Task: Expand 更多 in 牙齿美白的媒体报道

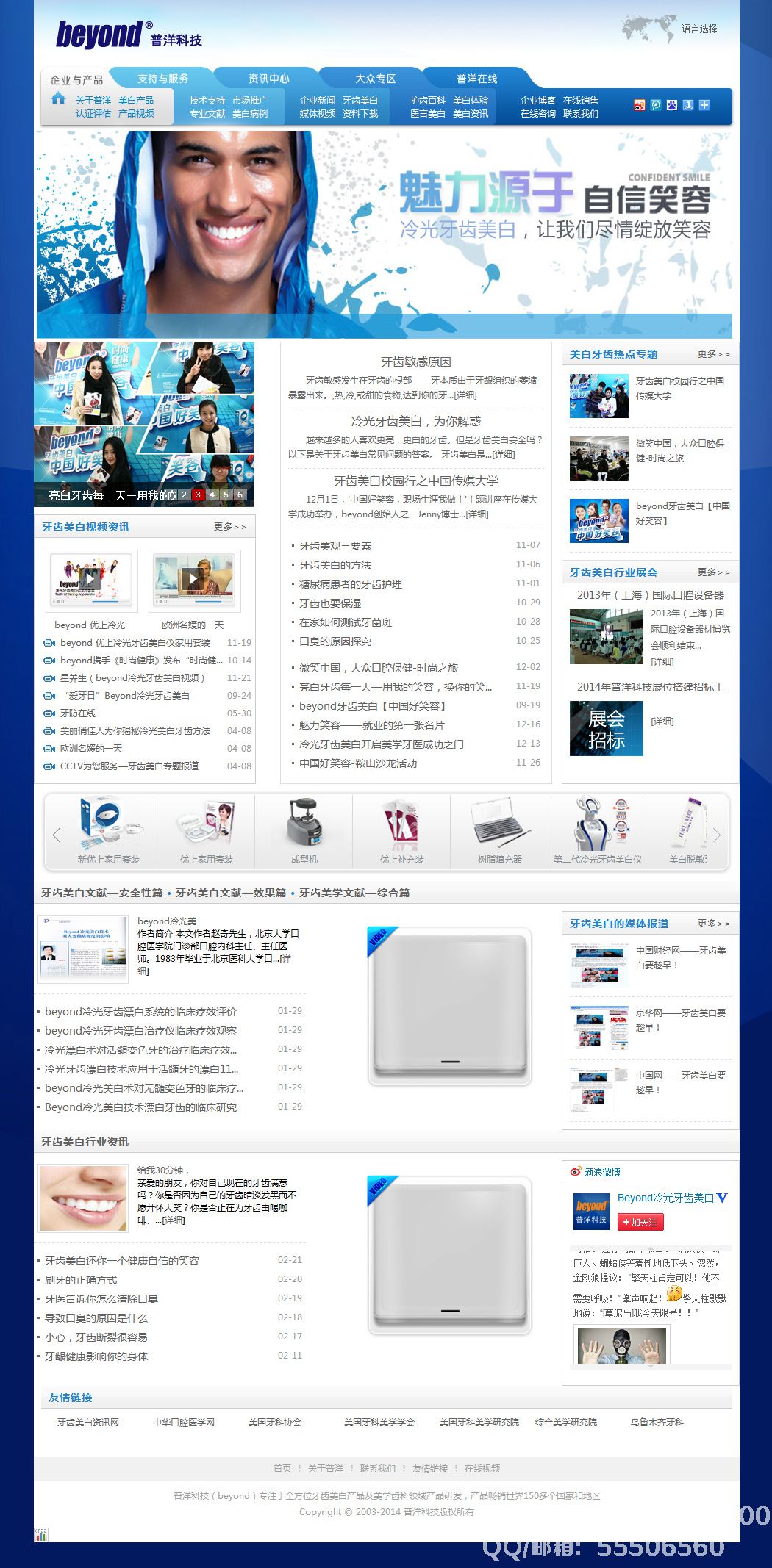Action: 713,923
